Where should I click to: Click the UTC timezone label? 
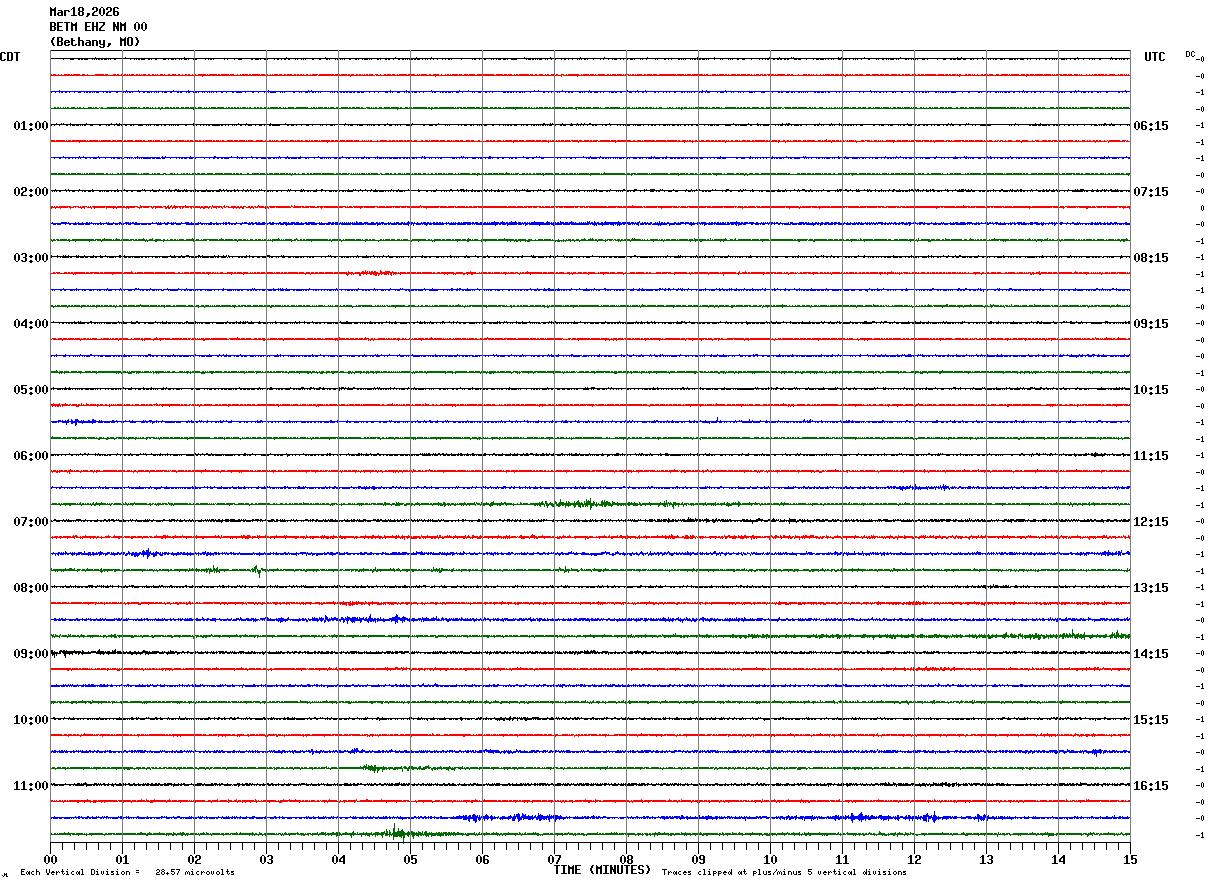tap(1154, 57)
